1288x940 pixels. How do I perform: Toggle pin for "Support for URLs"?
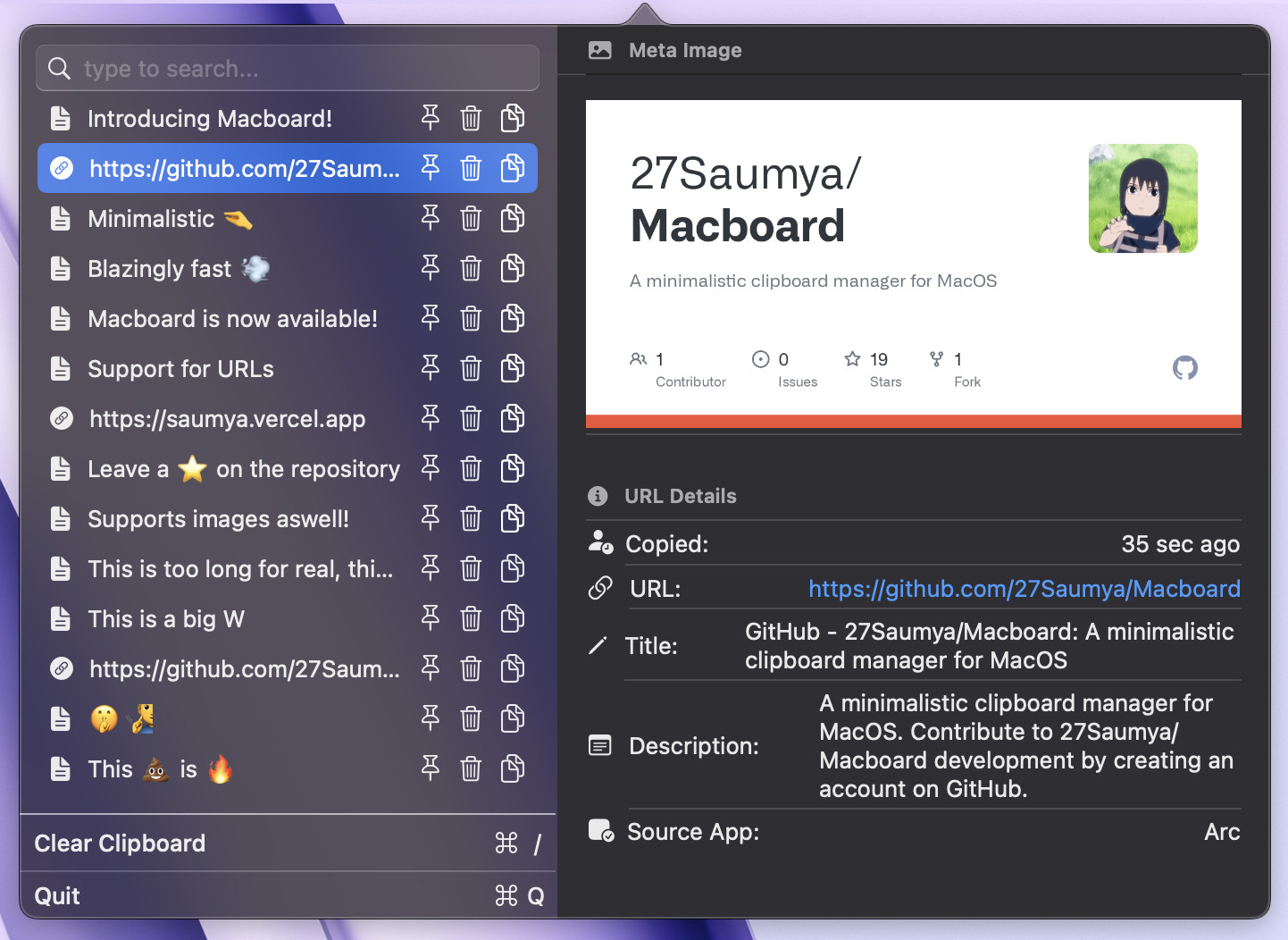[431, 368]
